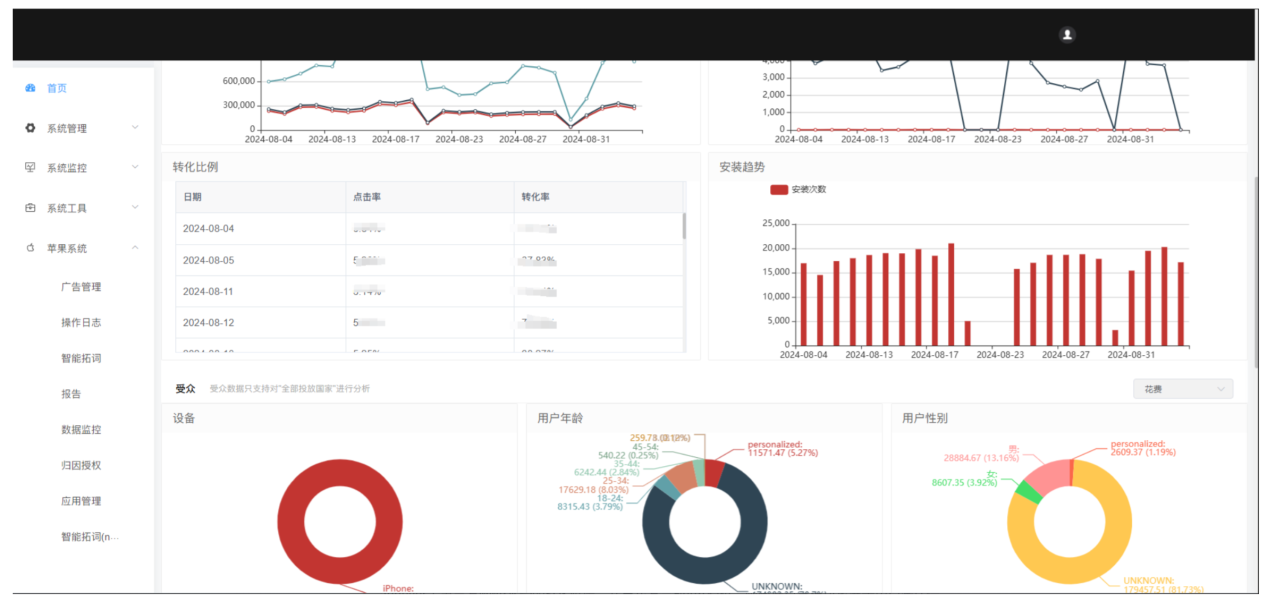Toggle the 安装次数 red legend marker
This screenshot has width=1267, height=601.
778,189
